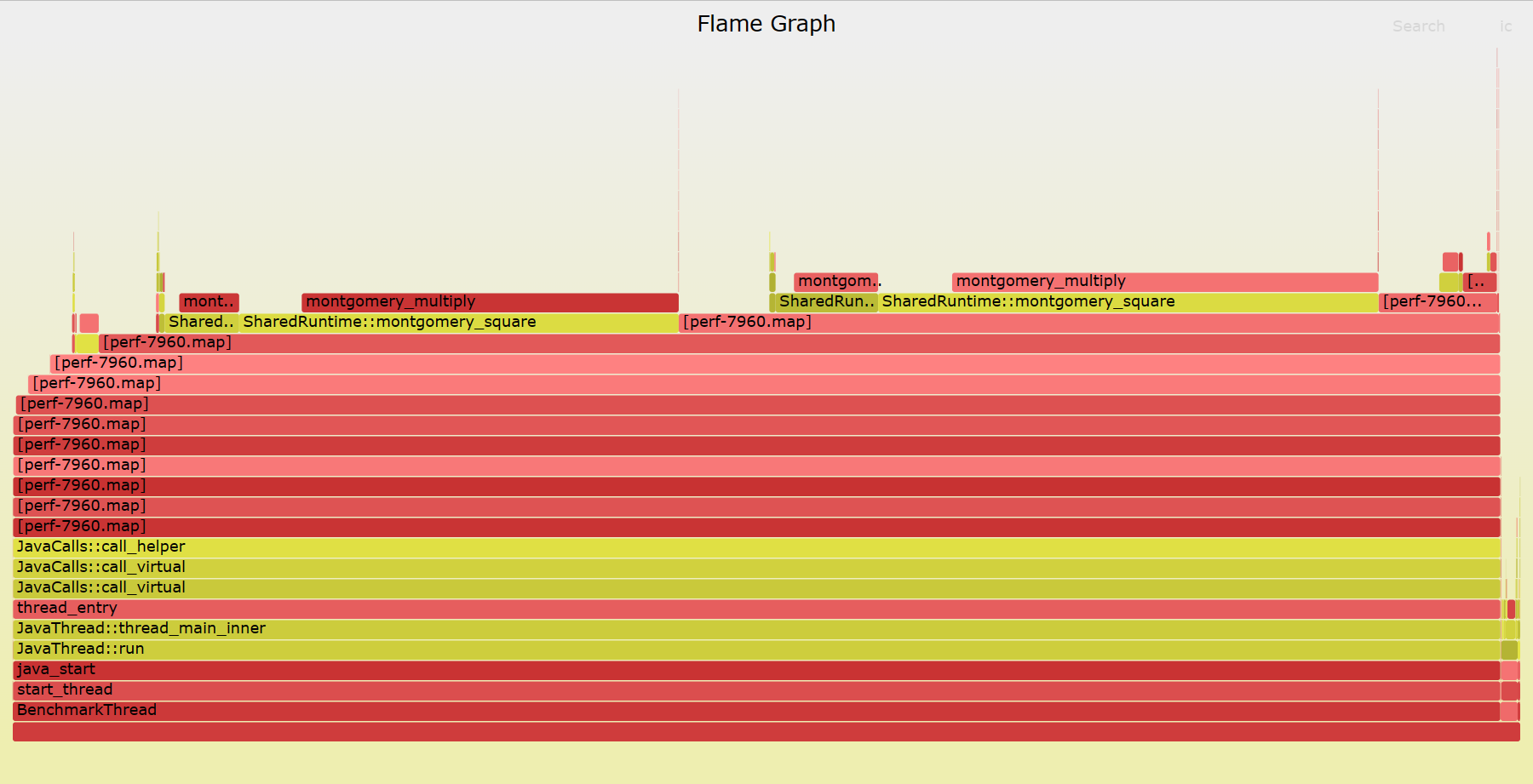Toggle the 'ic' ignore-case button
Image resolution: width=1533 pixels, height=784 pixels.
point(1505,26)
